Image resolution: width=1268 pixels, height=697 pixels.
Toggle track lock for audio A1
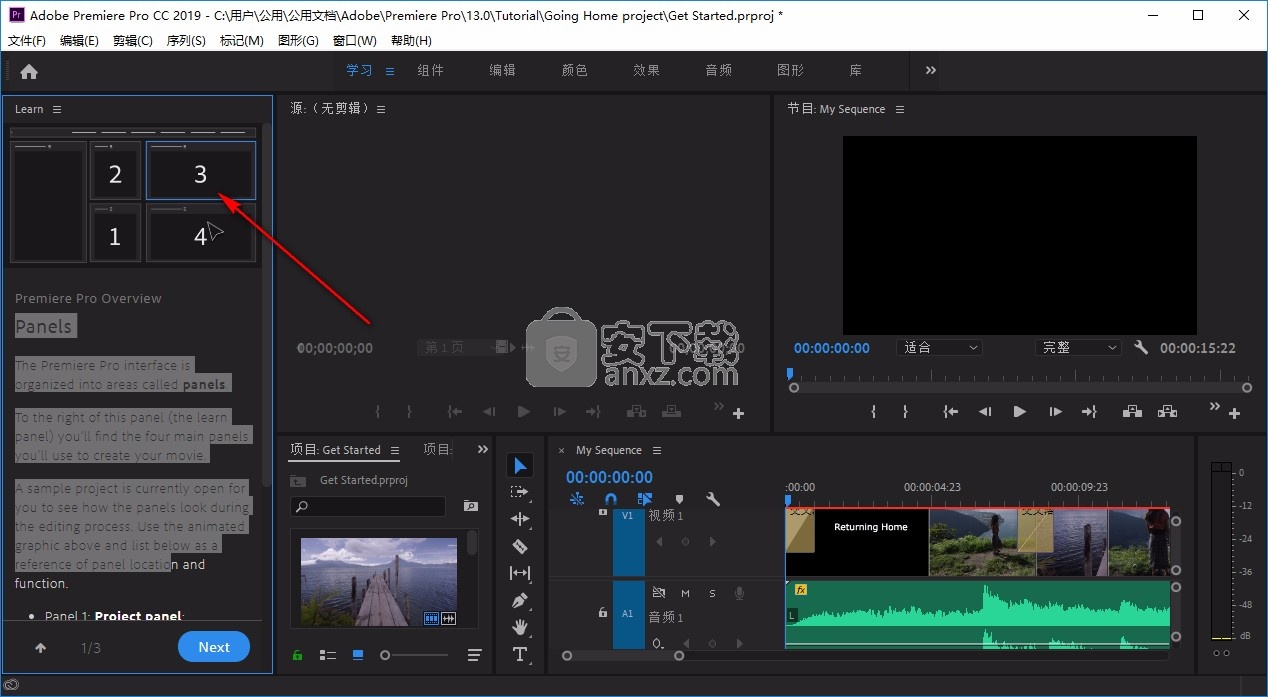602,613
